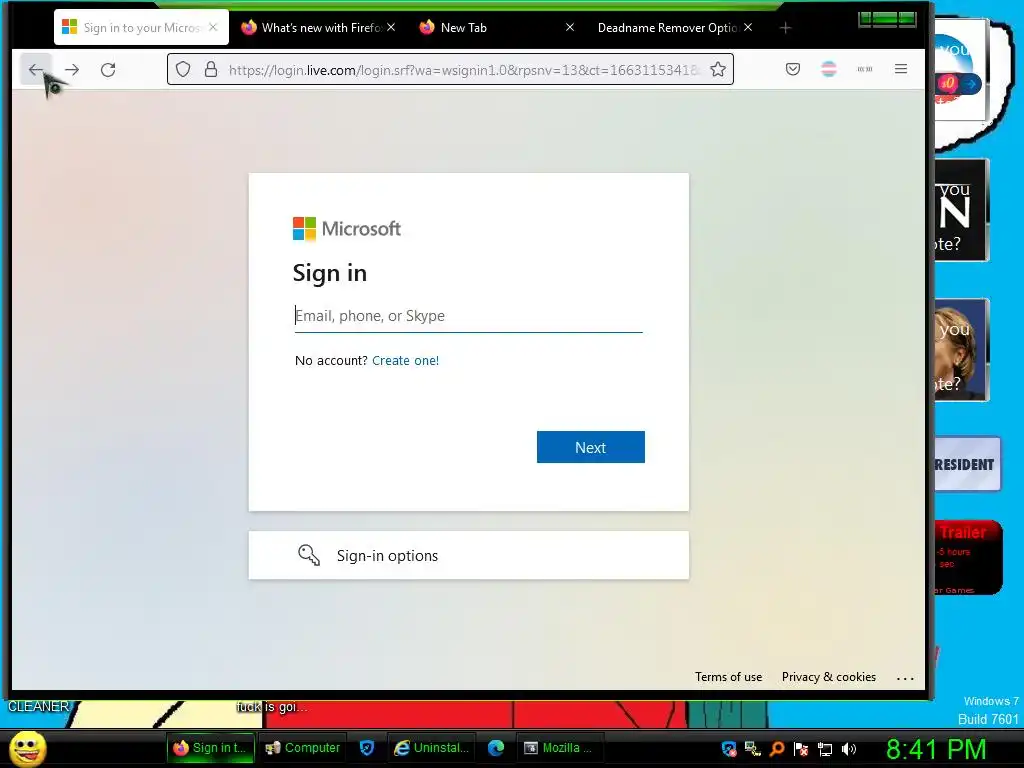The width and height of the screenshot is (1024, 768).
Task: Open the three-dot footer more options
Action: tap(905, 679)
